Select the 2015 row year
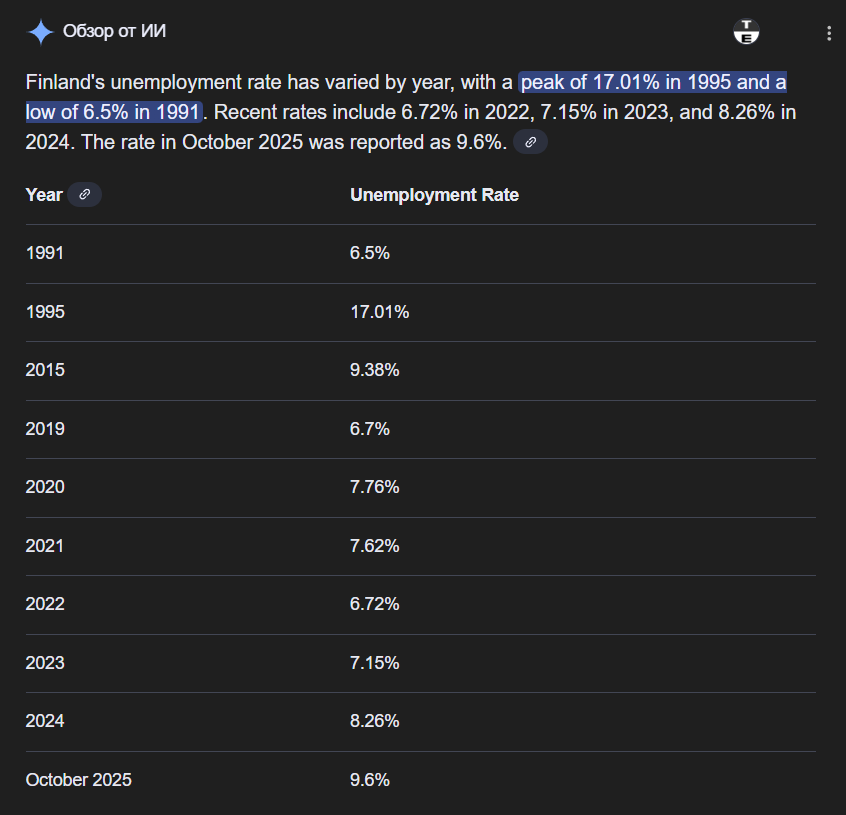The width and height of the screenshot is (846, 815). click(45, 370)
